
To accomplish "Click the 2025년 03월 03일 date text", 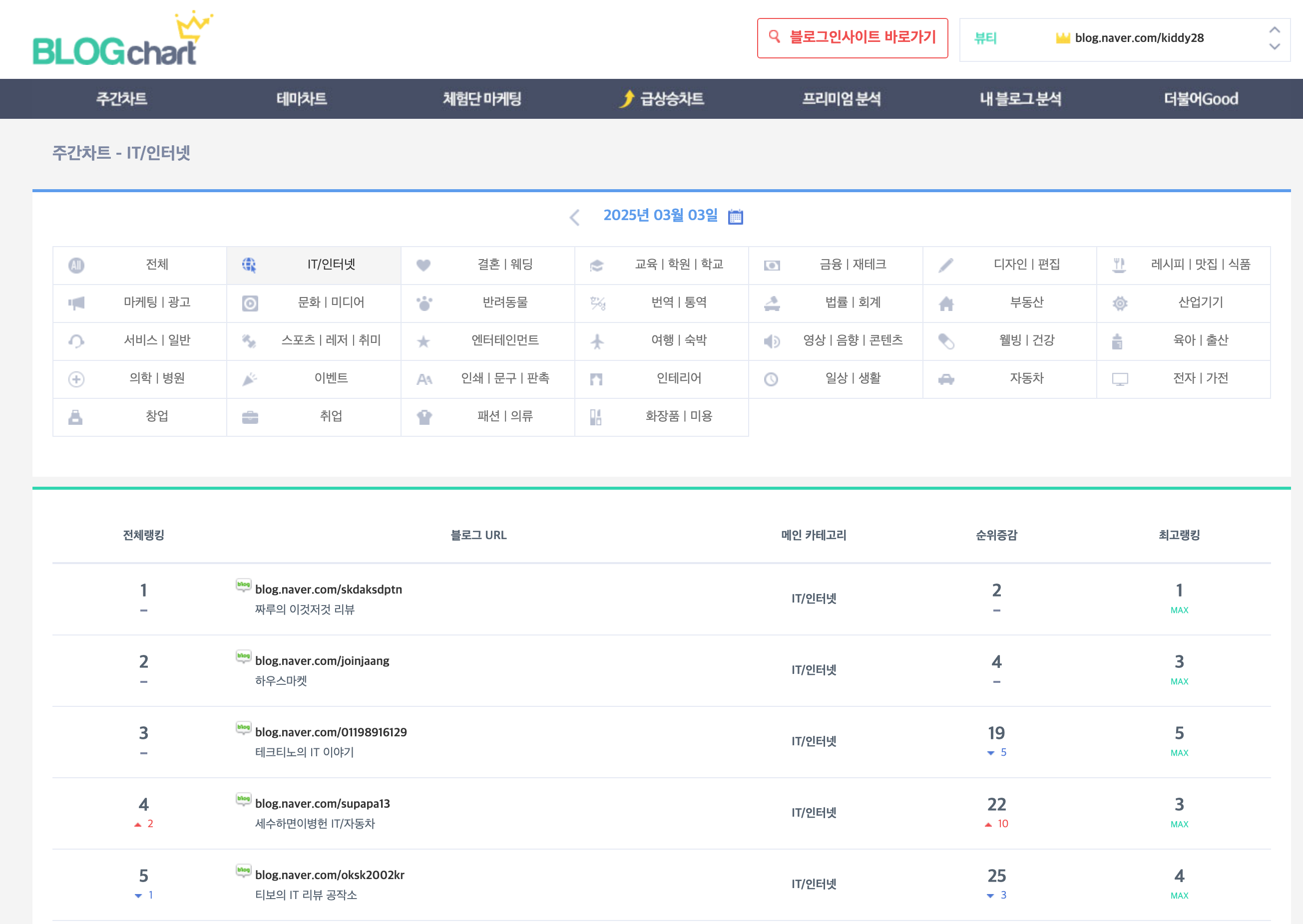I will coord(660,215).
